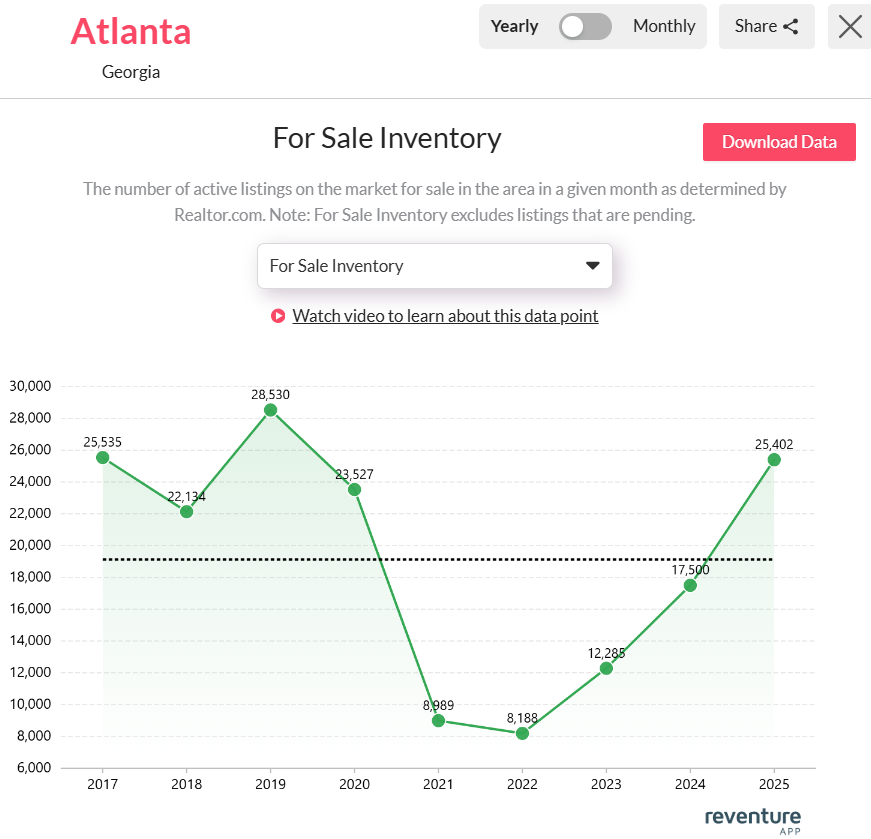Click the green 2019 peak marker showing 28,530
The image size is (871, 839).
click(270, 410)
